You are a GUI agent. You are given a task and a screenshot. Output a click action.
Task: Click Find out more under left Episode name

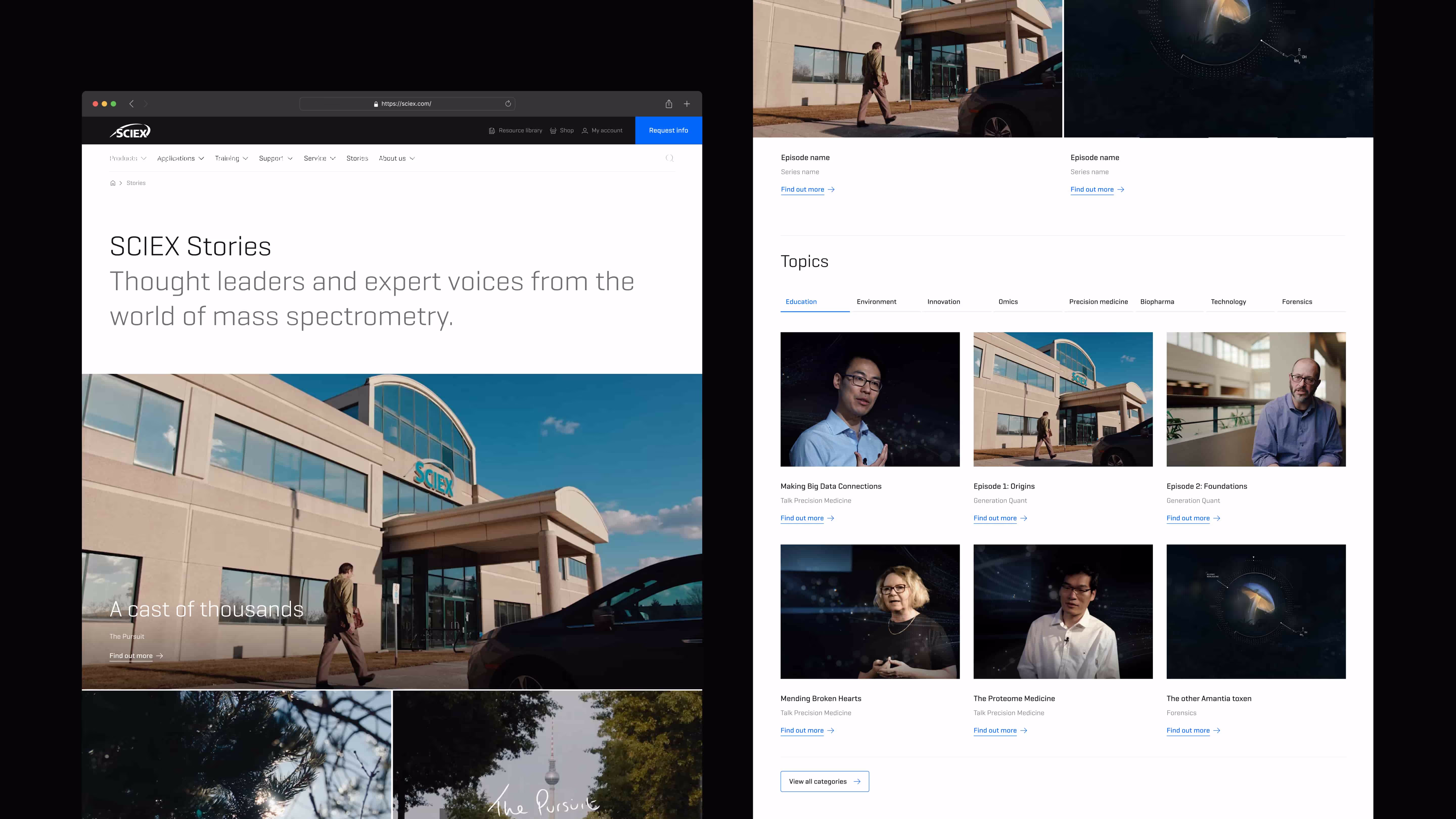[x=808, y=190]
